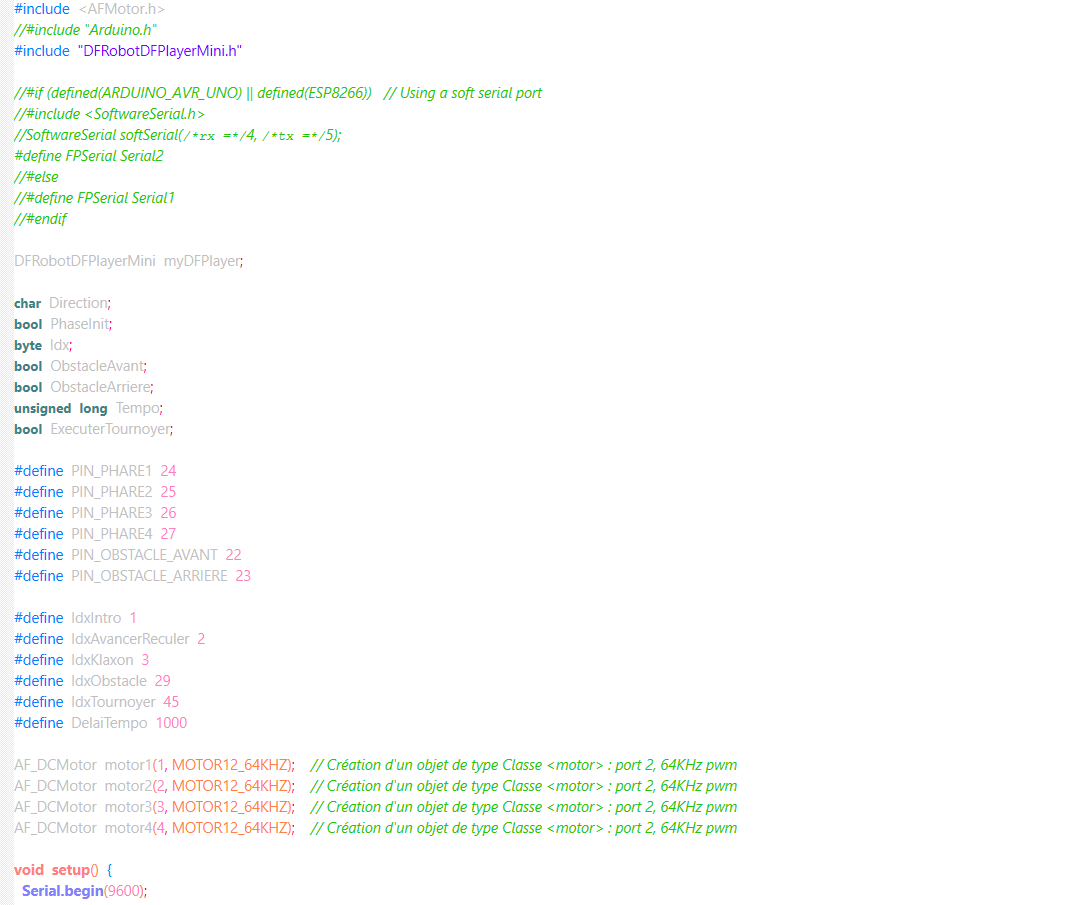Click the char Direction declaration

click(x=62, y=303)
